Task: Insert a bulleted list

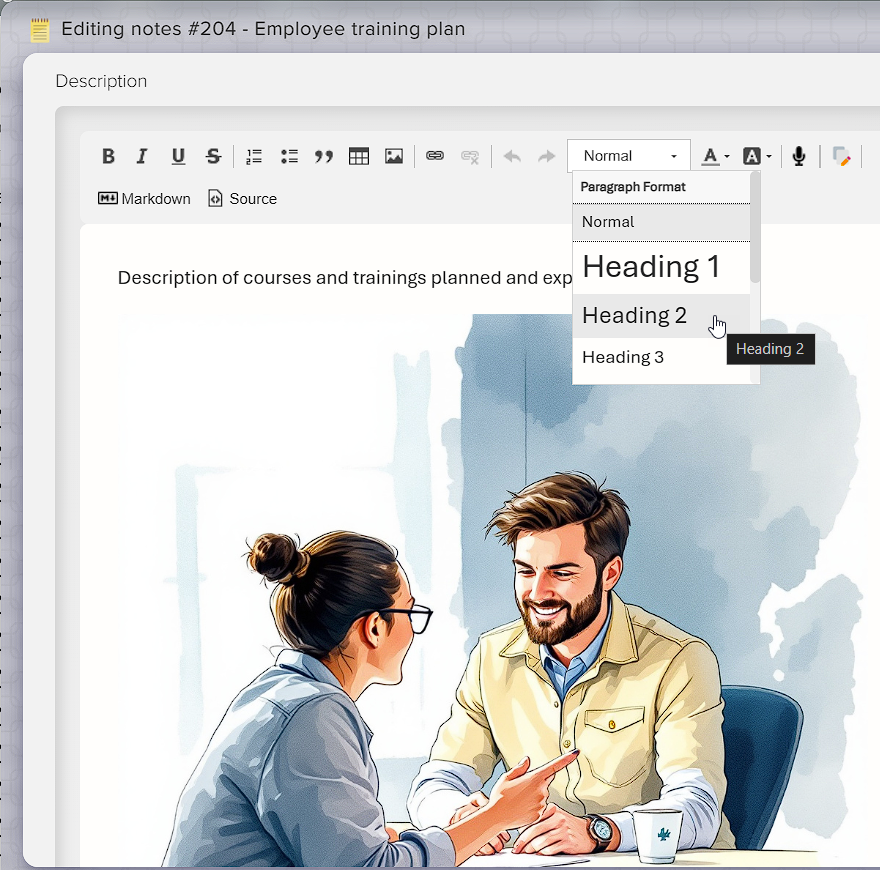Action: (x=289, y=156)
